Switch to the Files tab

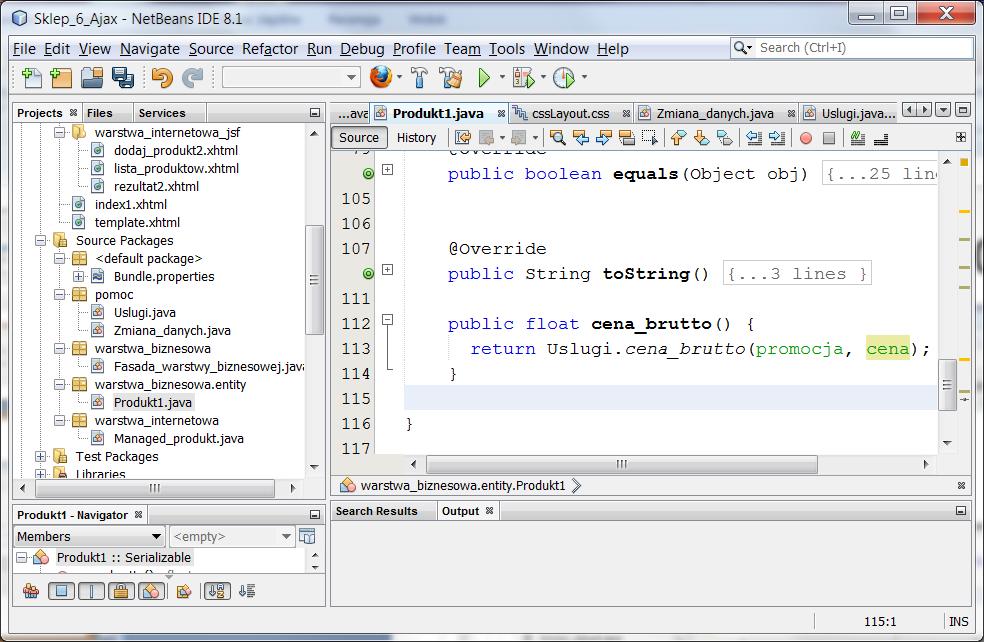100,113
